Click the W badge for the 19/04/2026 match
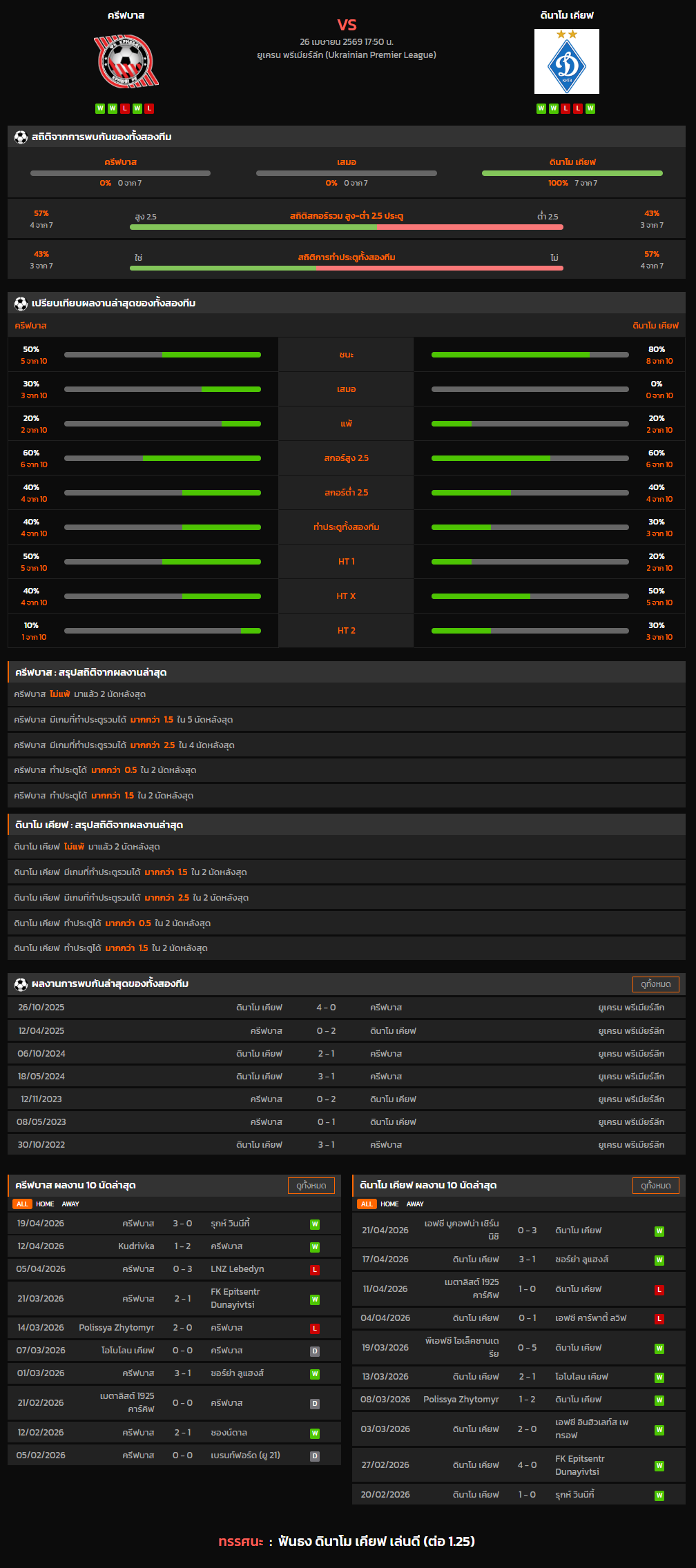Screen dimensions: 696x1568 (315, 1224)
